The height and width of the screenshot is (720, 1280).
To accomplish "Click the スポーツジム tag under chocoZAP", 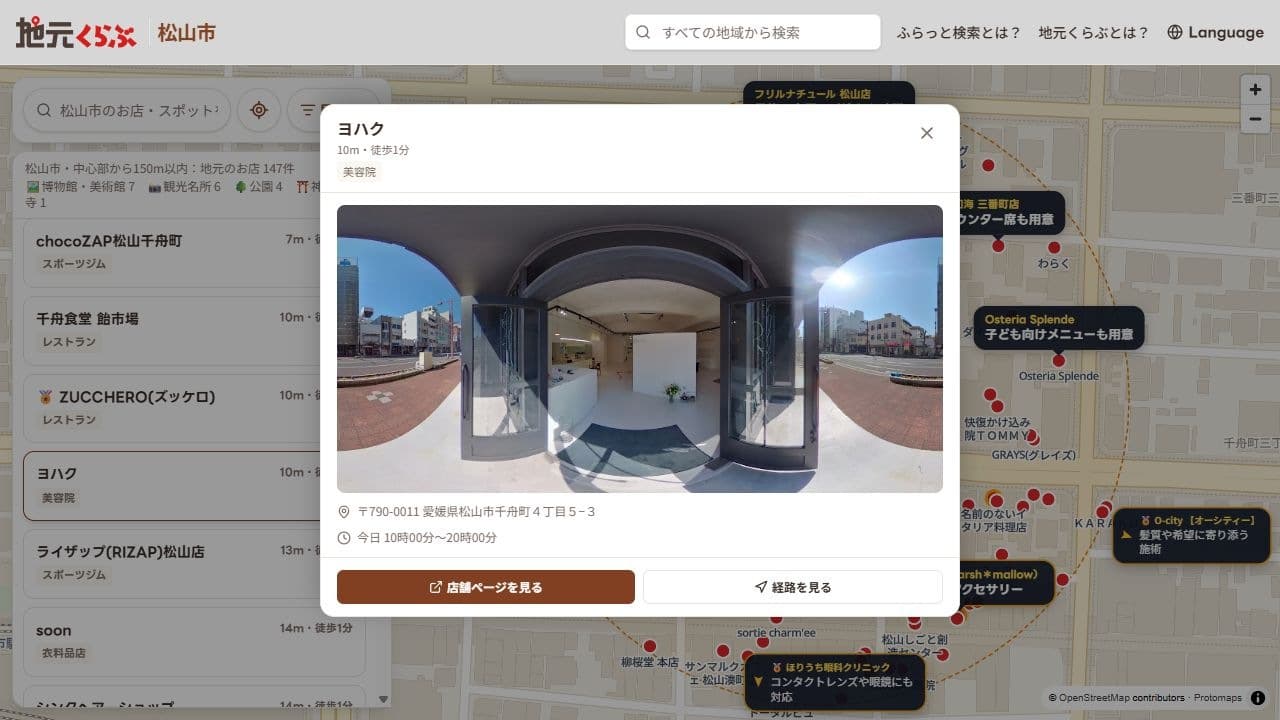I will (x=74, y=264).
